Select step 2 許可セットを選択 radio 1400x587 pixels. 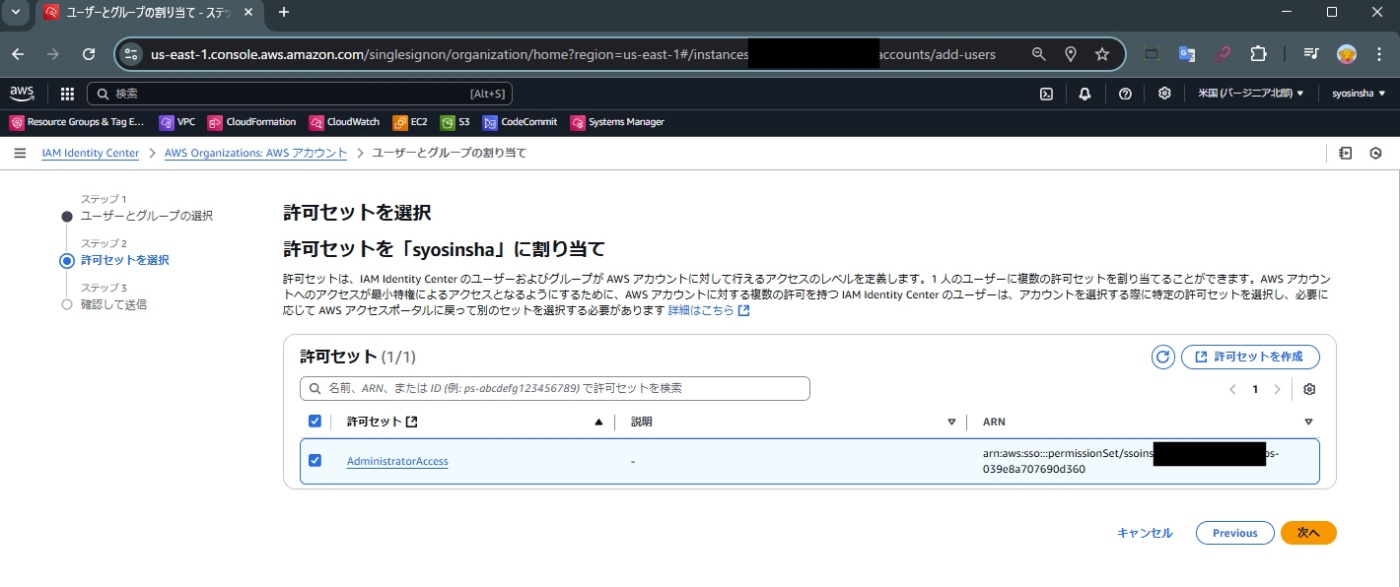click(67, 261)
